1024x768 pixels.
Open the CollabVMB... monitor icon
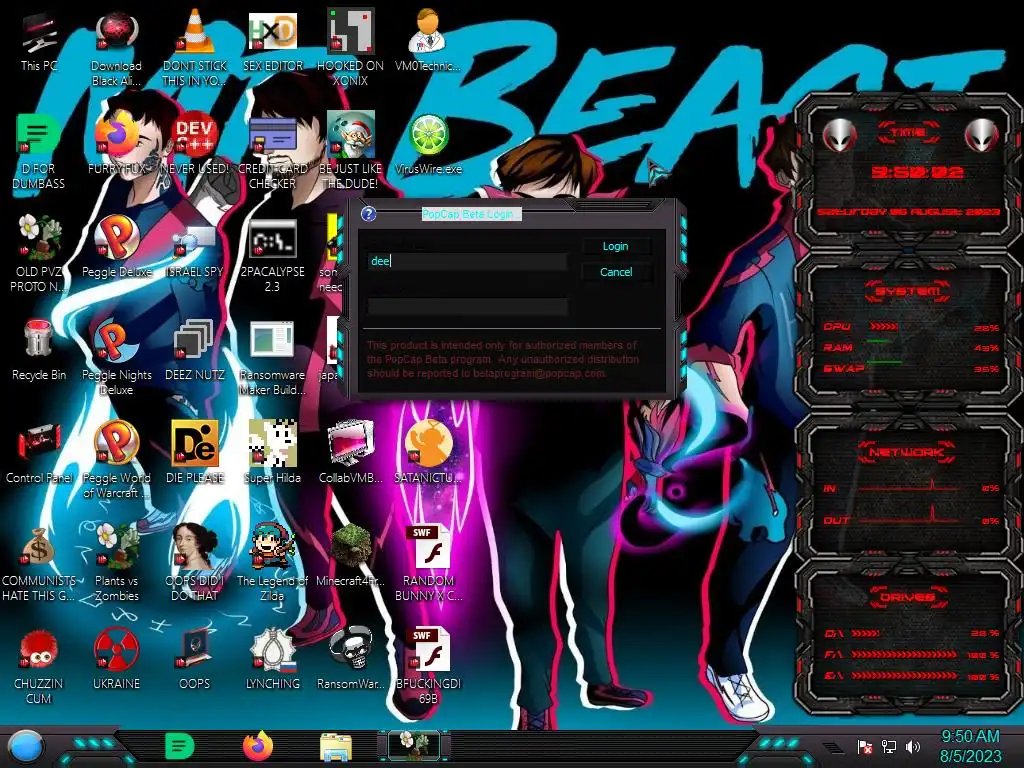tap(351, 453)
